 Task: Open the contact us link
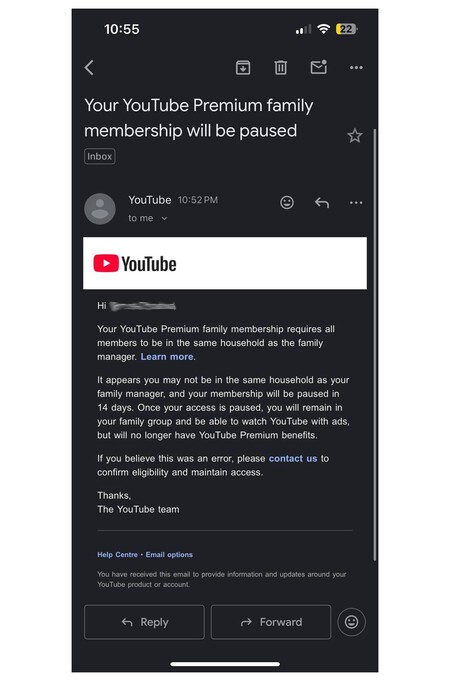click(x=293, y=458)
